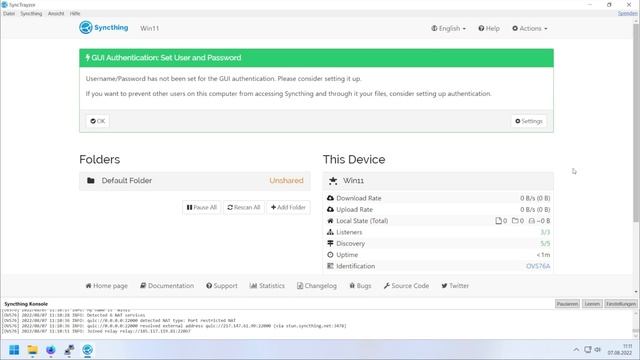Open the Actions dropdown menu
The width and height of the screenshot is (640, 360).
coord(529,28)
